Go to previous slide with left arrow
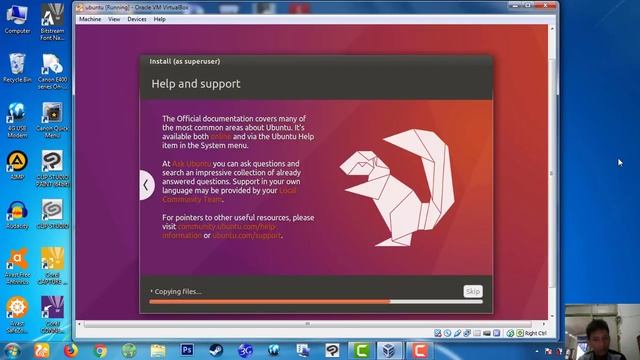The height and width of the screenshot is (360, 640). point(146,185)
